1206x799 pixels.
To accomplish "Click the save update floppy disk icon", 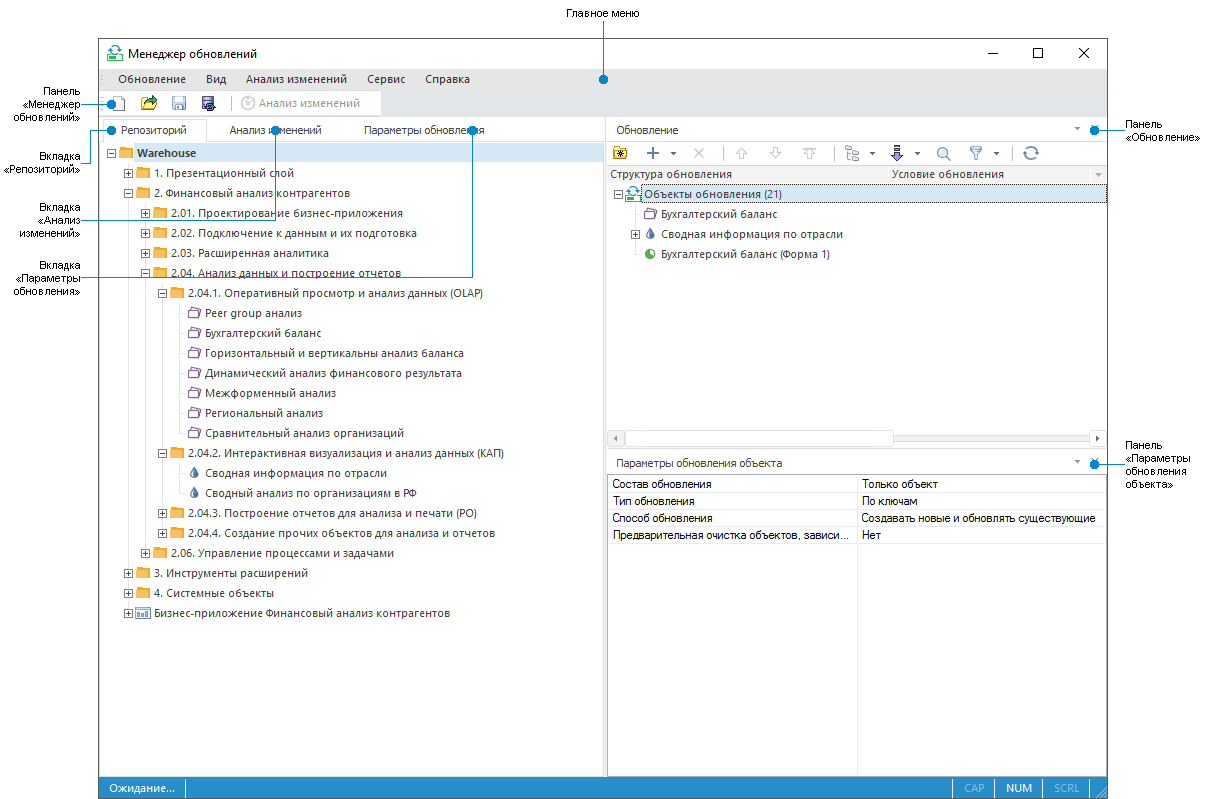I will coord(179,103).
